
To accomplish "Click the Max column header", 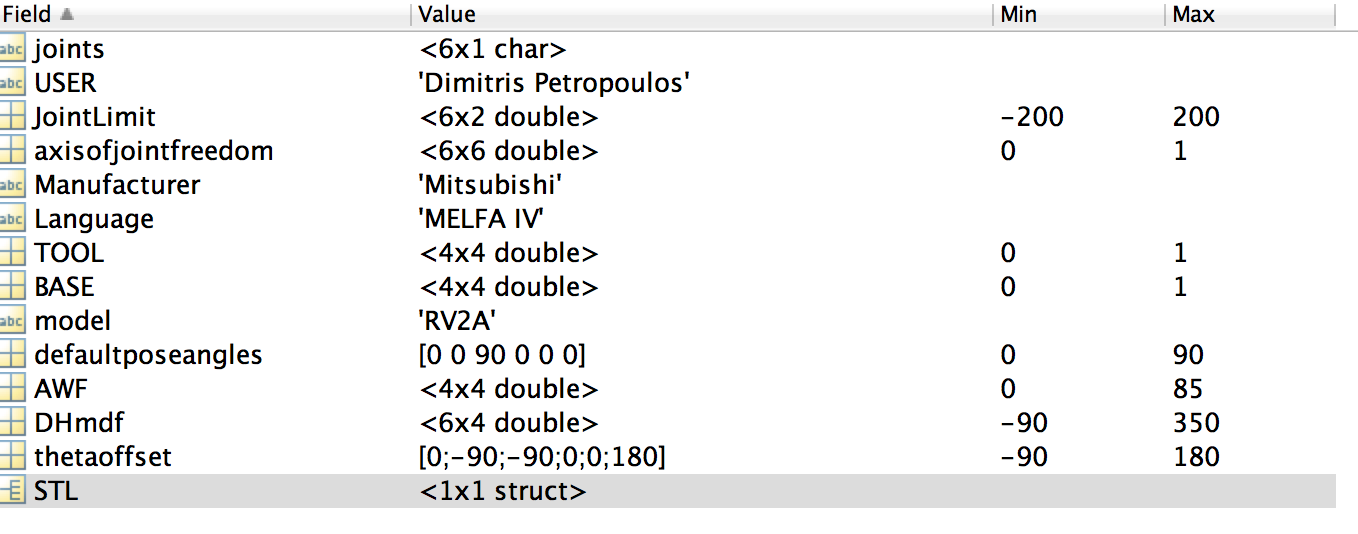I will 1250,14.
